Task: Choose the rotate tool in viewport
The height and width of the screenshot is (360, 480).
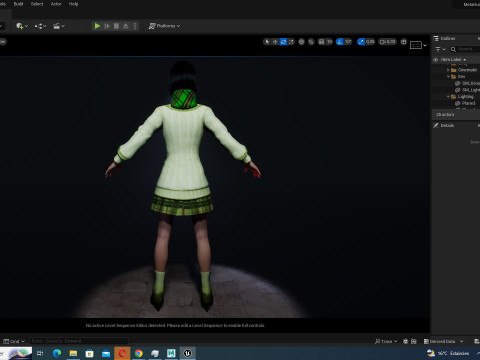Action: tap(283, 42)
